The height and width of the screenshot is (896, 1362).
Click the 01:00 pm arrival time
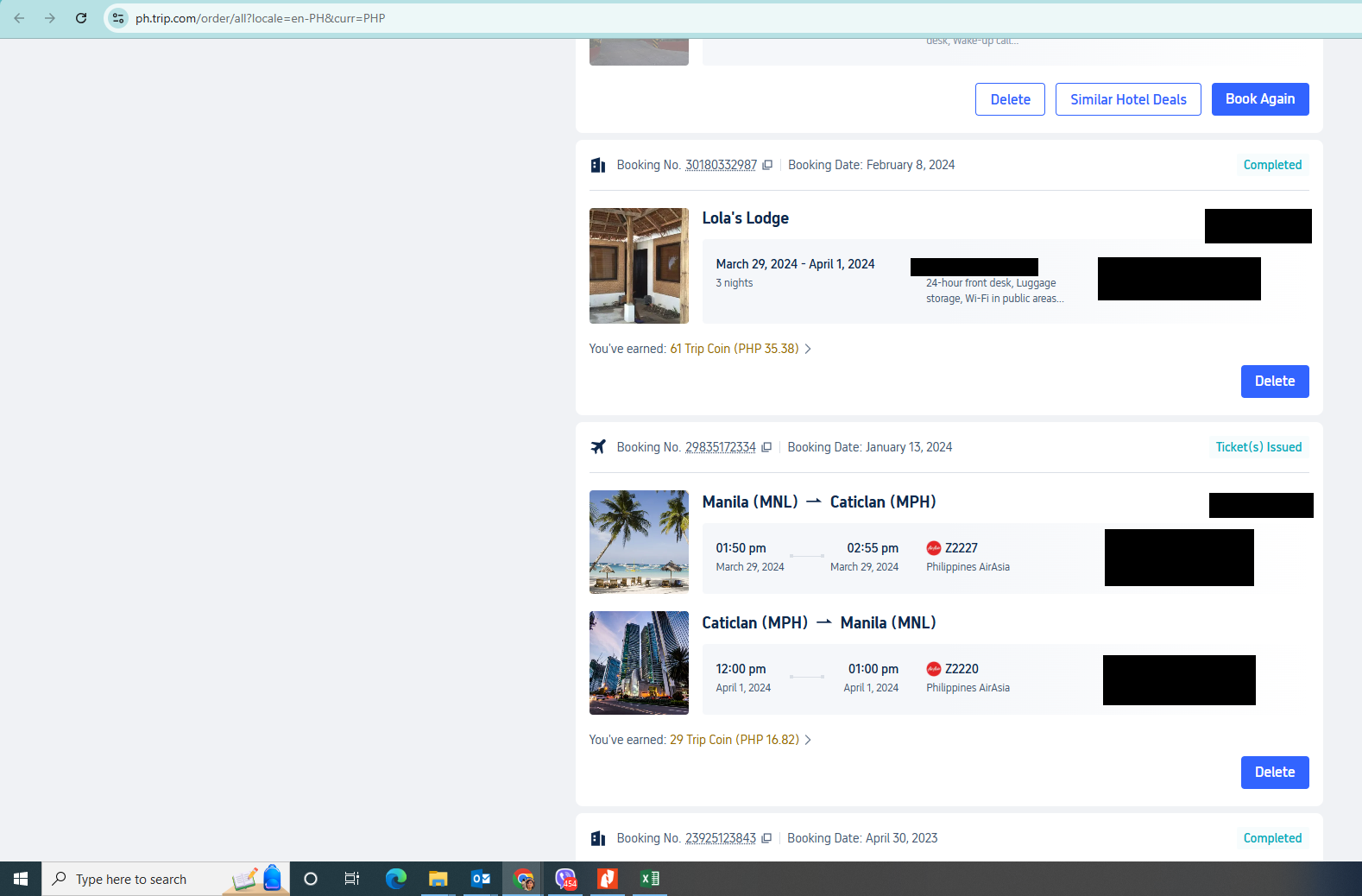pos(873,669)
